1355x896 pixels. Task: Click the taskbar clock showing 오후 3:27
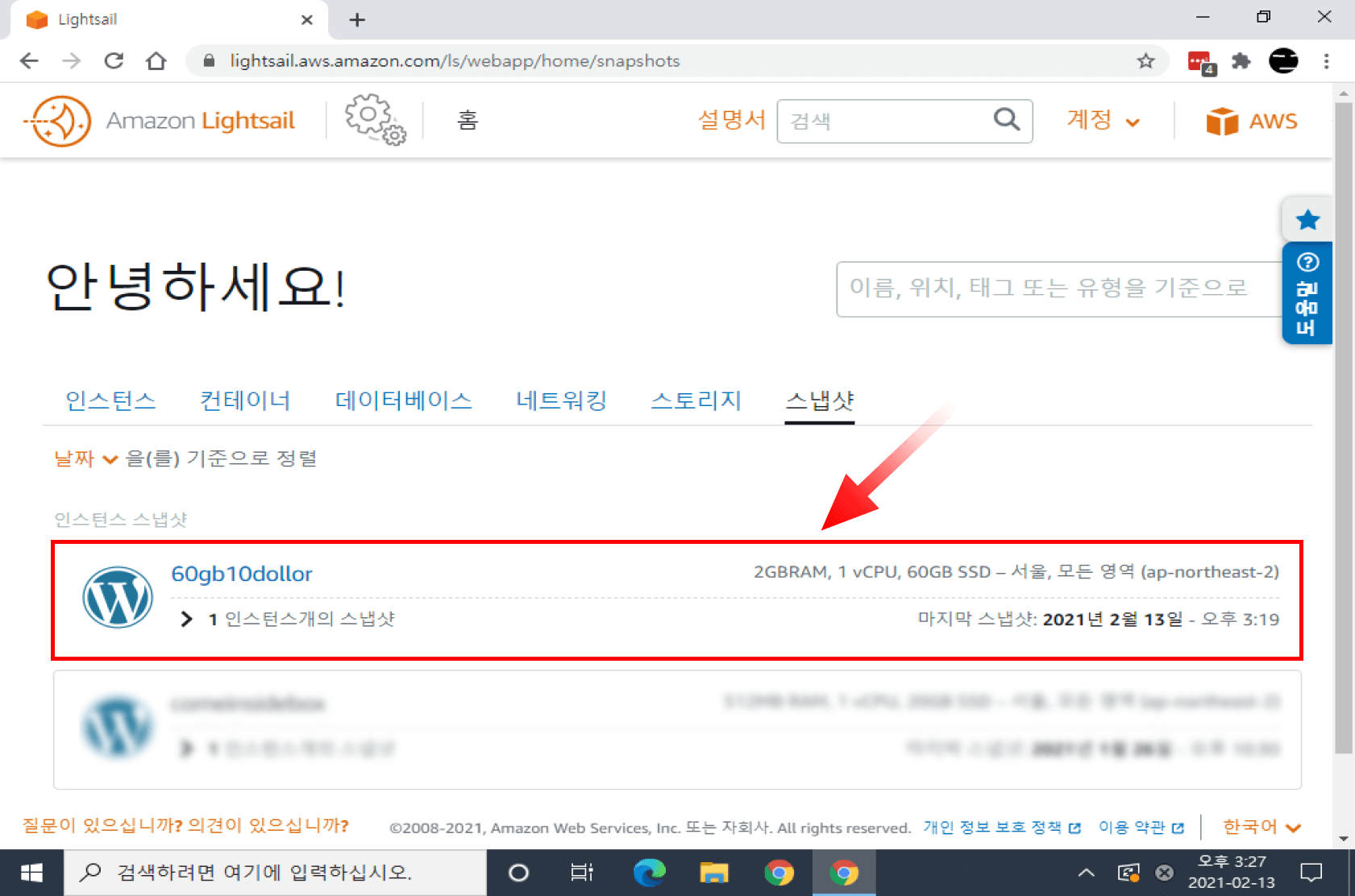point(1231,873)
